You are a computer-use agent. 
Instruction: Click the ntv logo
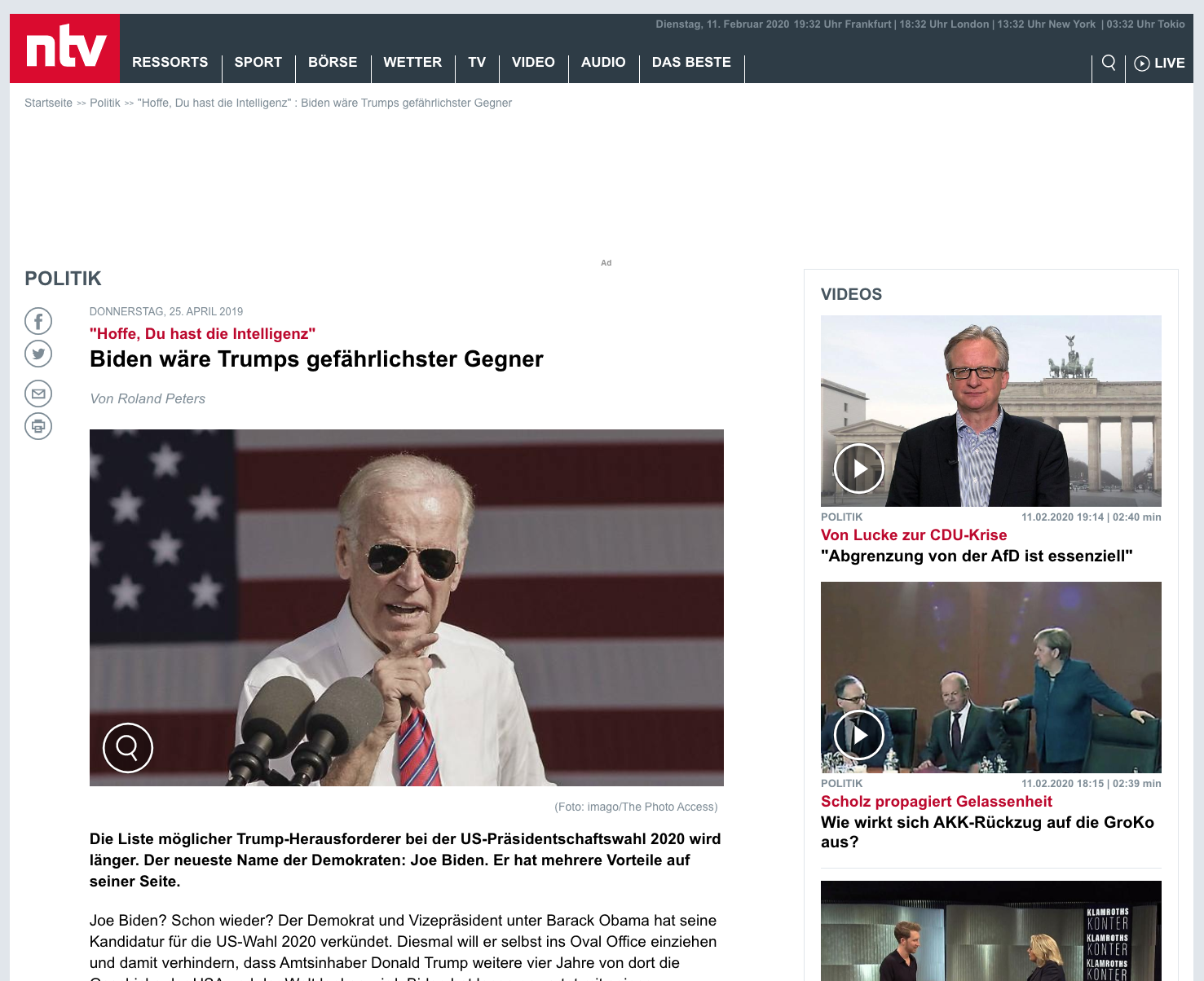click(x=65, y=49)
